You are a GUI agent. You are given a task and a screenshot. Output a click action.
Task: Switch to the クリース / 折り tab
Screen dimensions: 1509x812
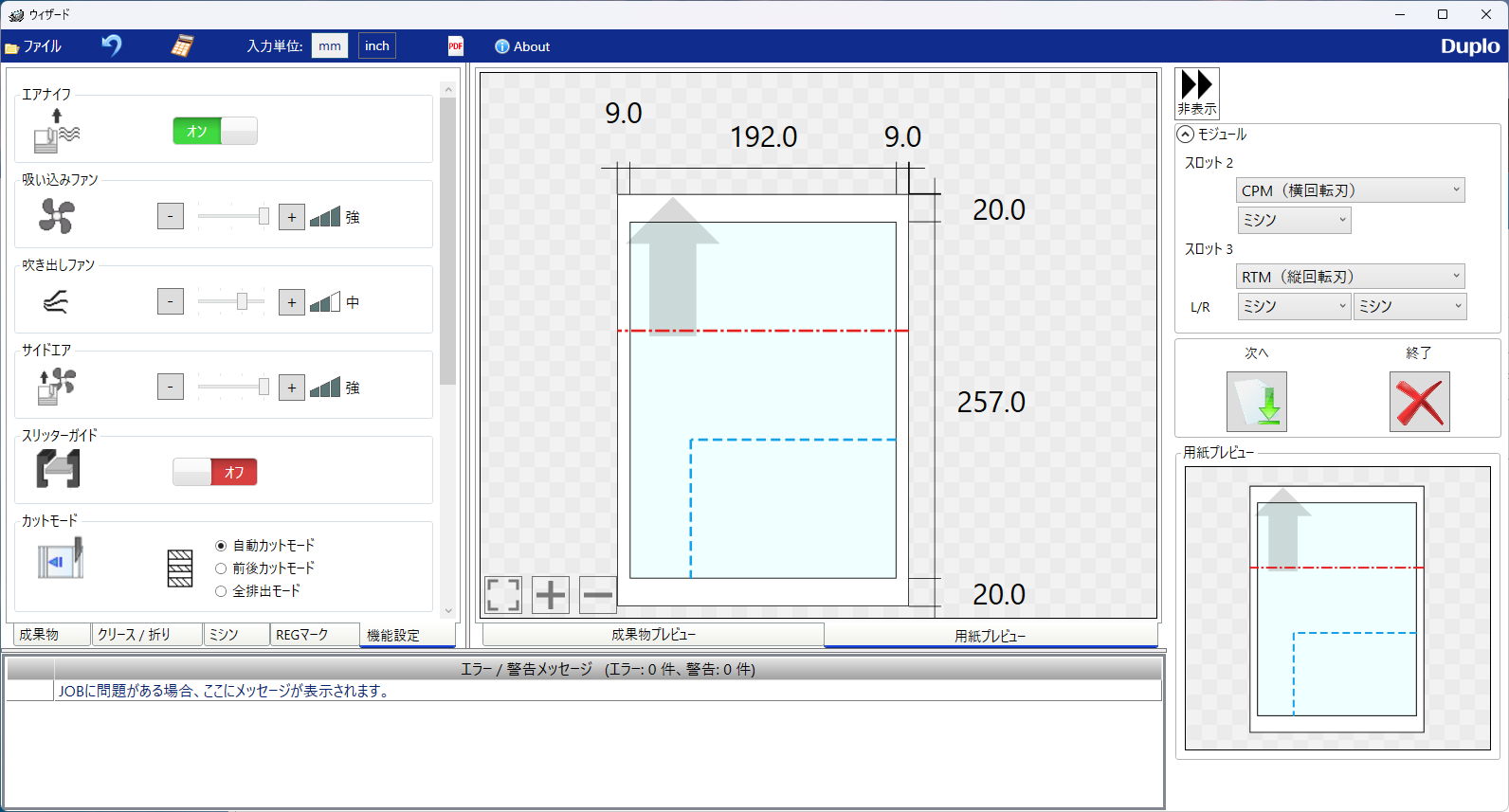tap(147, 635)
